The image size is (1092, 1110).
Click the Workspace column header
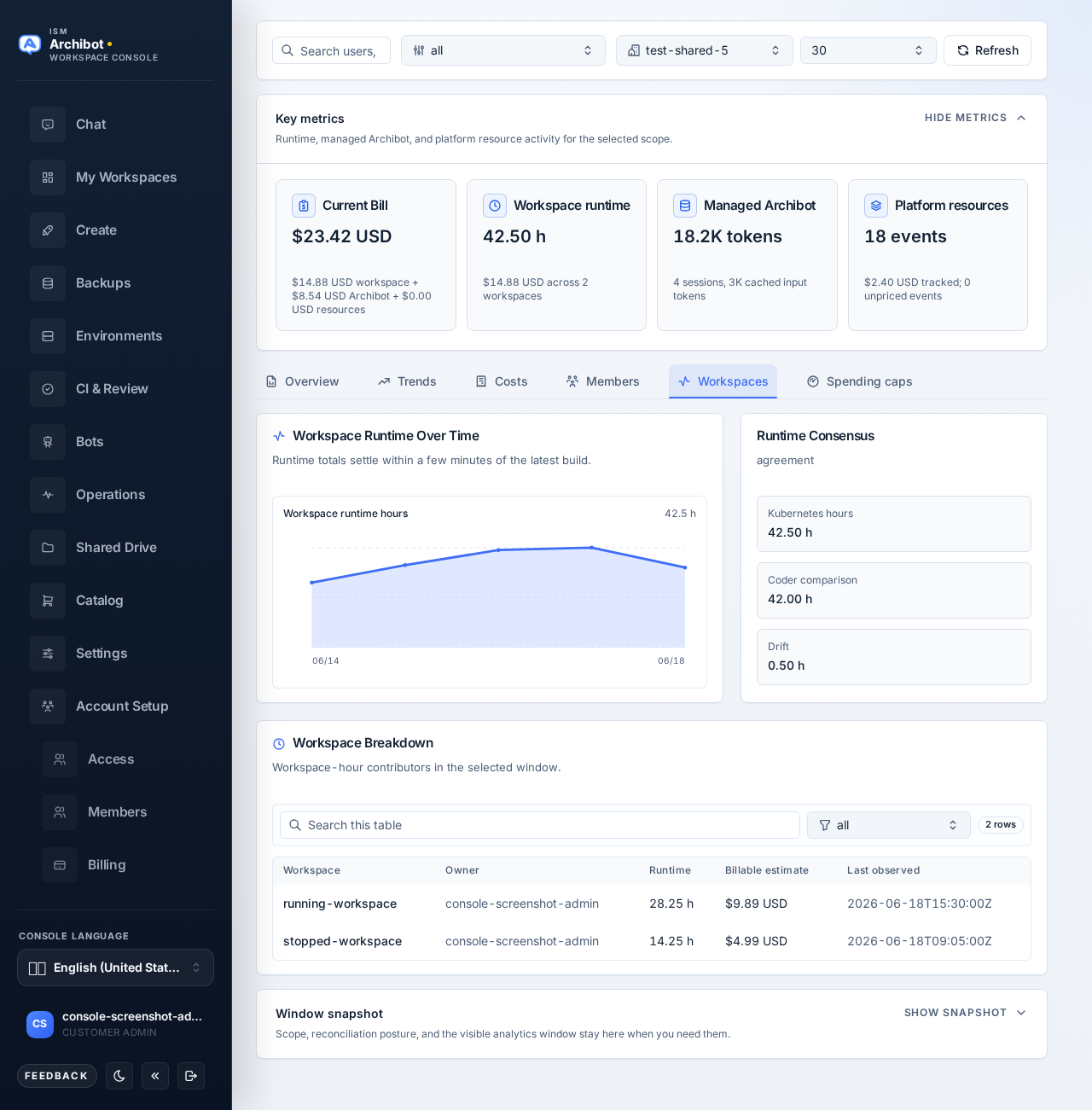pos(311,870)
